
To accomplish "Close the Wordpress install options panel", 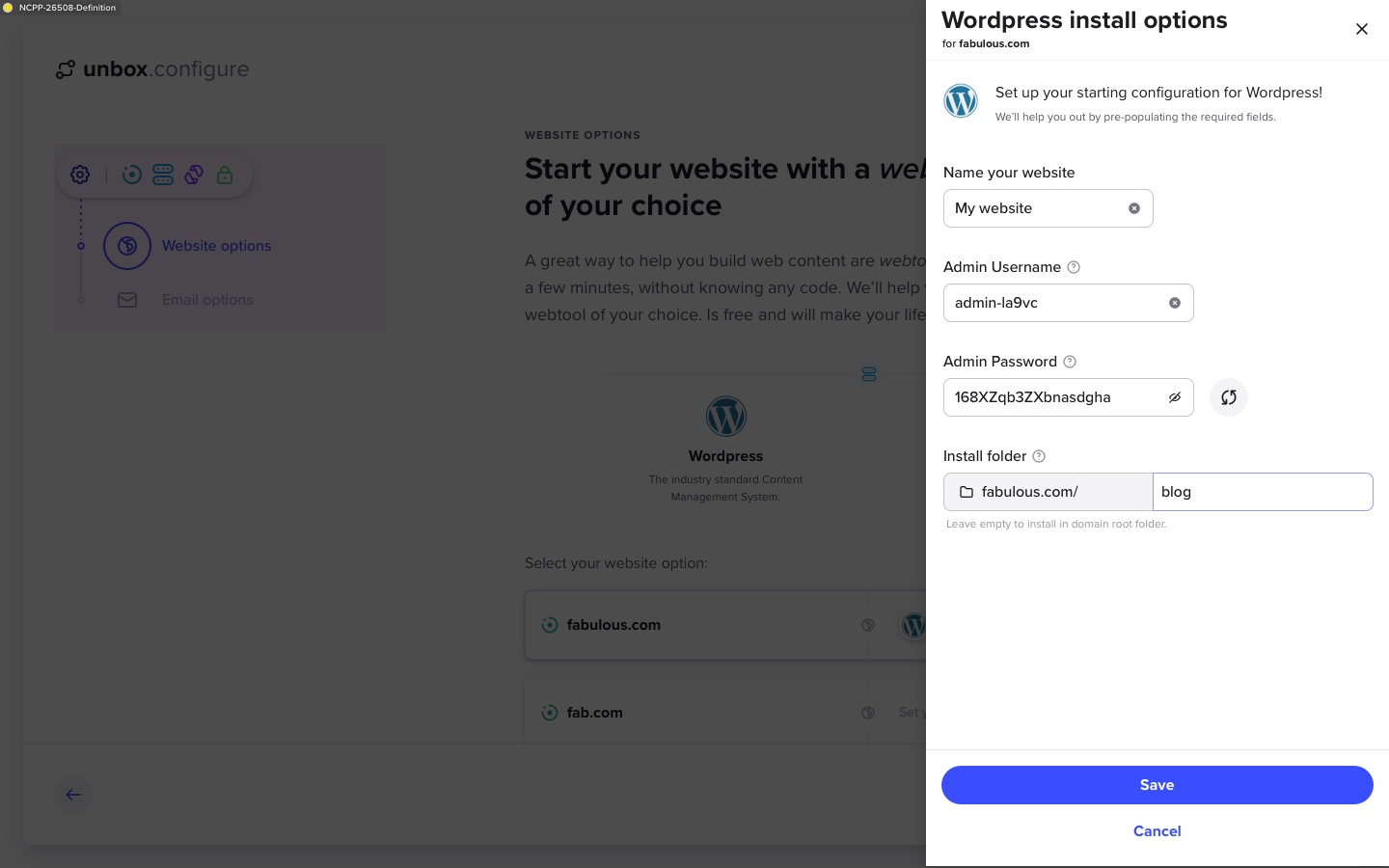I will point(1361,29).
